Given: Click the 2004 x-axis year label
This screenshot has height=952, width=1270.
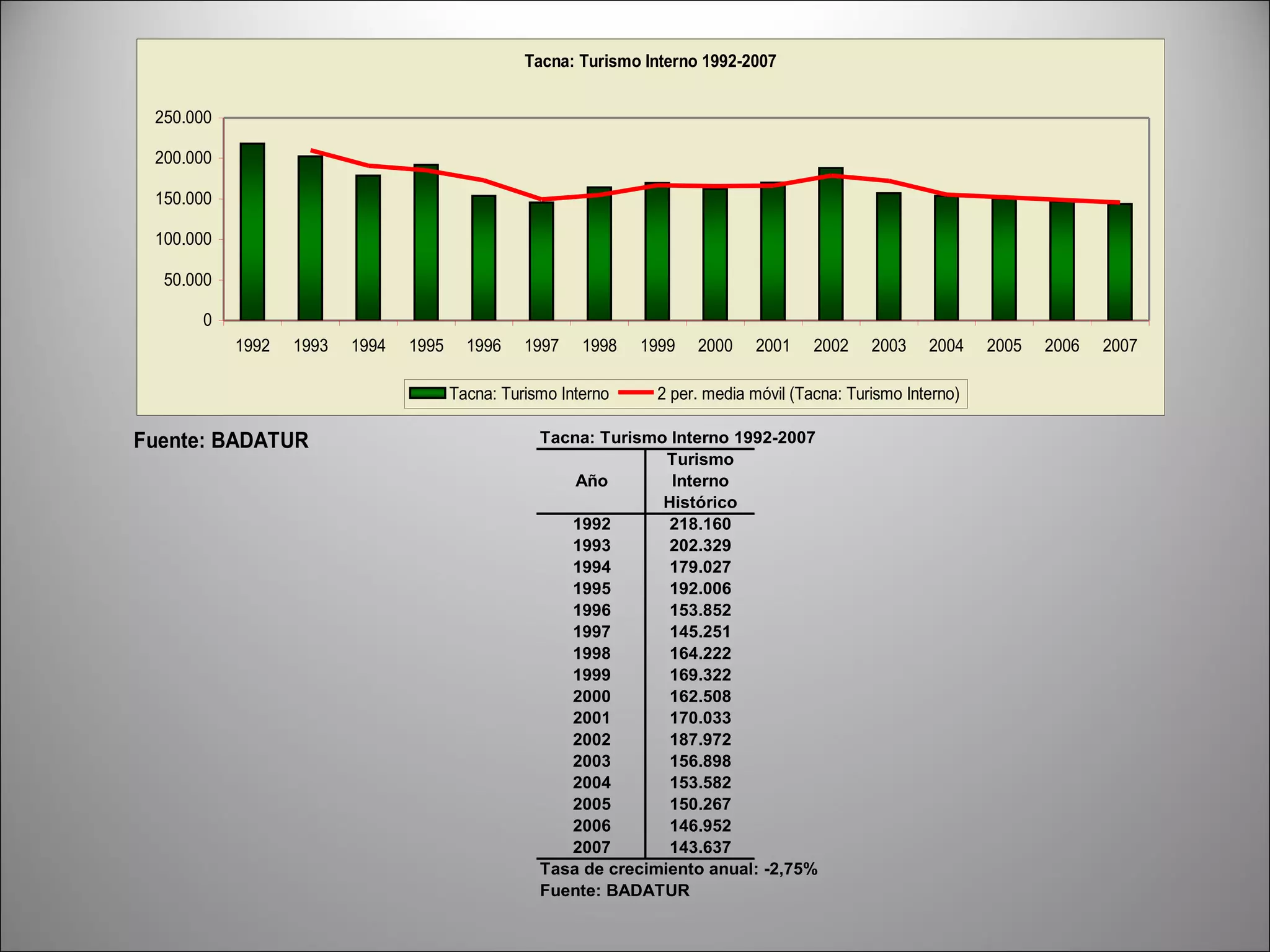Looking at the screenshot, I should tap(946, 346).
